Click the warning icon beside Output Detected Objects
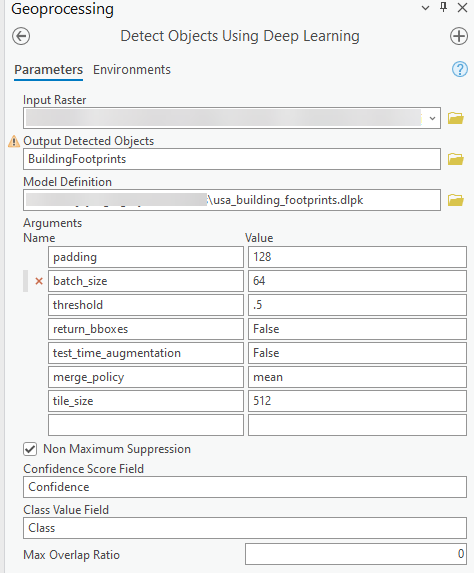The image size is (474, 573). tap(14, 141)
